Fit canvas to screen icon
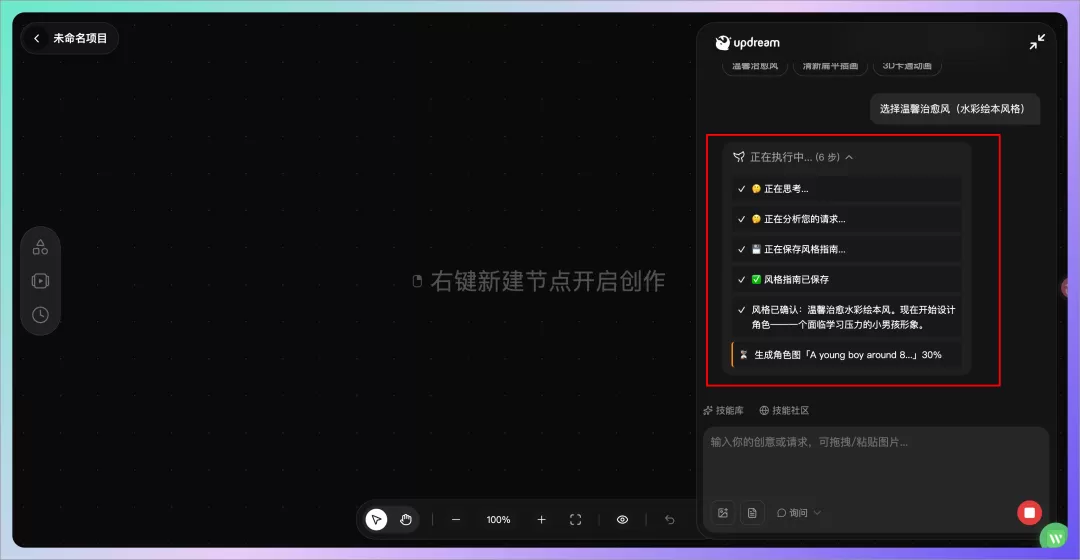The width and height of the screenshot is (1080, 560). point(576,519)
